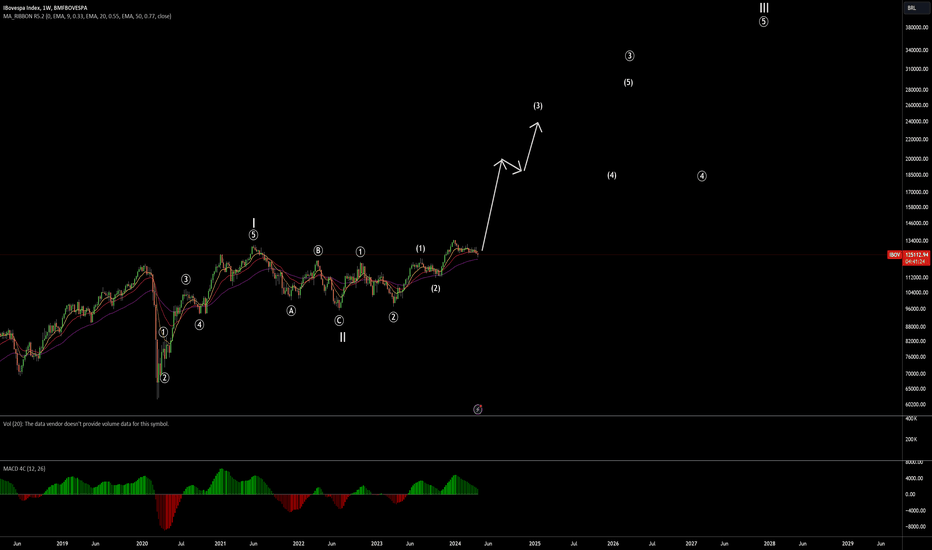The width and height of the screenshot is (932, 550).
Task: Select the circled 5 label under the III
Action: pos(764,21)
